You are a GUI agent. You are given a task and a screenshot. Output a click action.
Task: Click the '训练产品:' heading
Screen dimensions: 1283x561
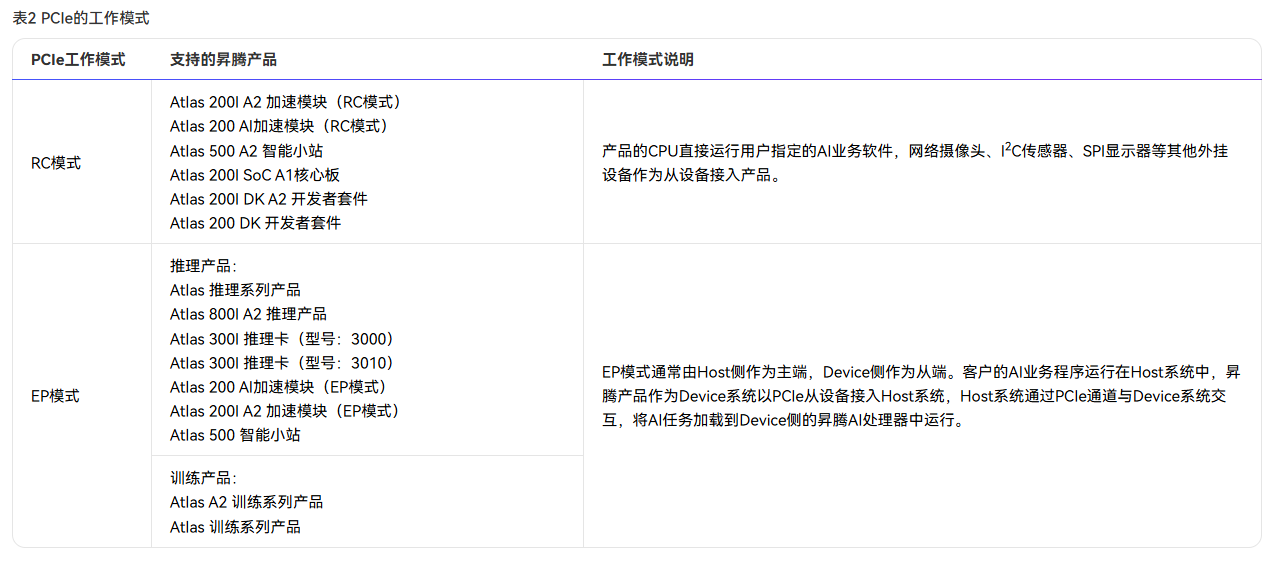click(x=203, y=478)
